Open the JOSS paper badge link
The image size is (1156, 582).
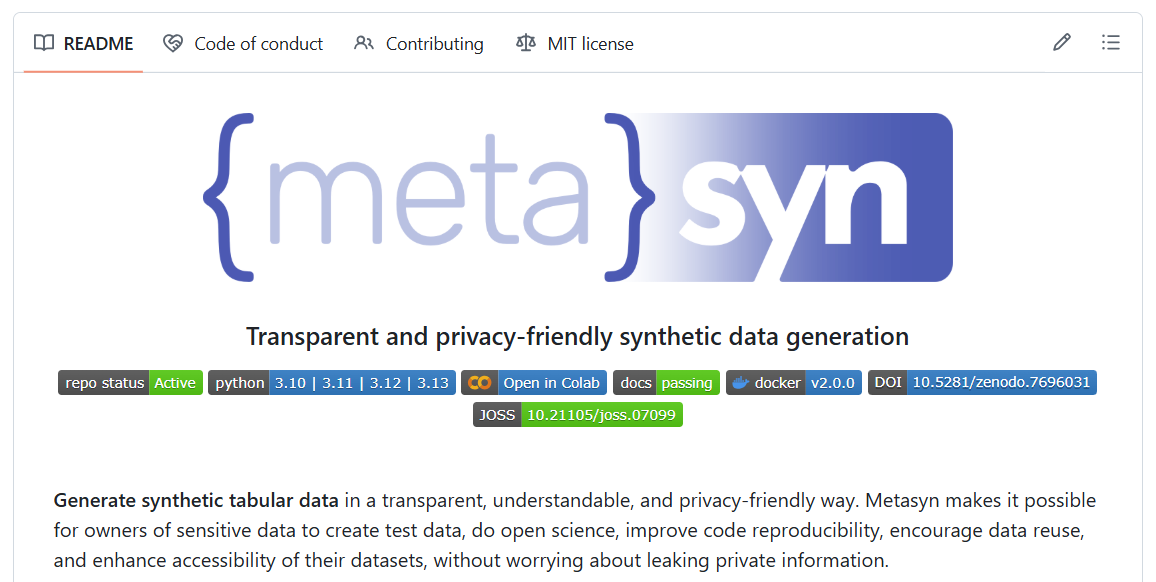point(578,415)
